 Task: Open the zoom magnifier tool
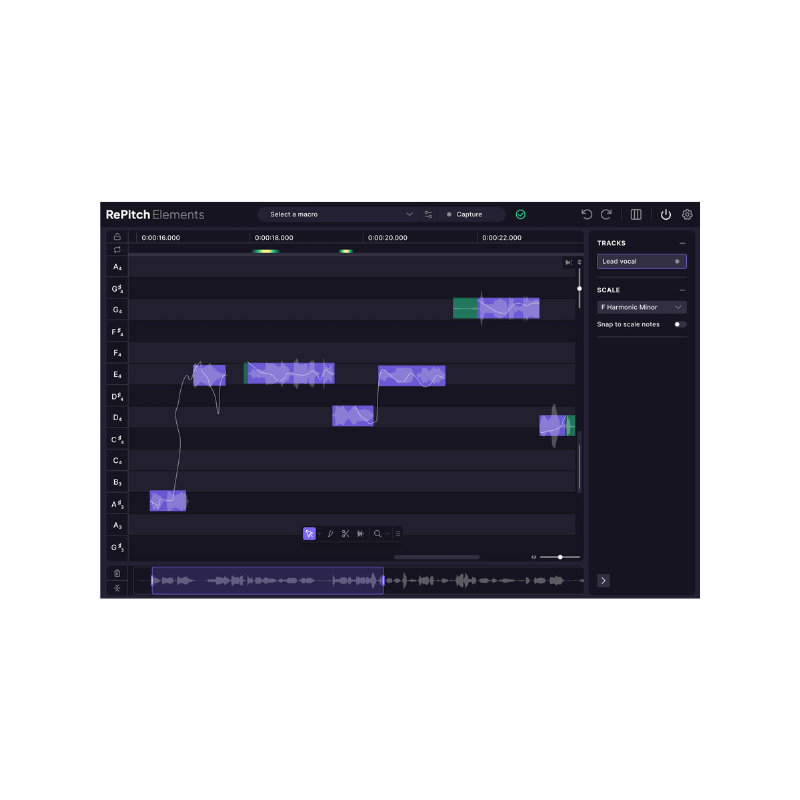377,533
